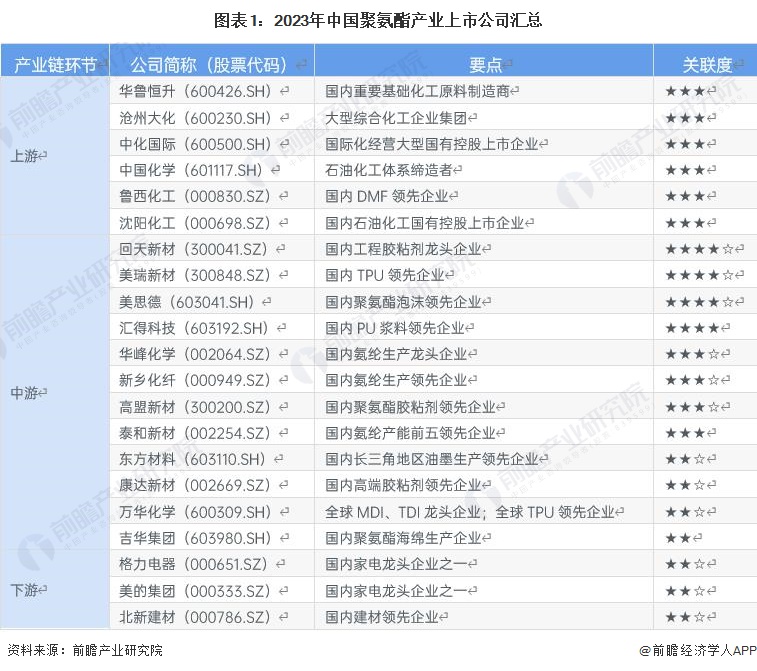757x671 pixels.
Task: Click '国内聚氨酯胶粘剂领先企业' description
Action: pos(410,407)
